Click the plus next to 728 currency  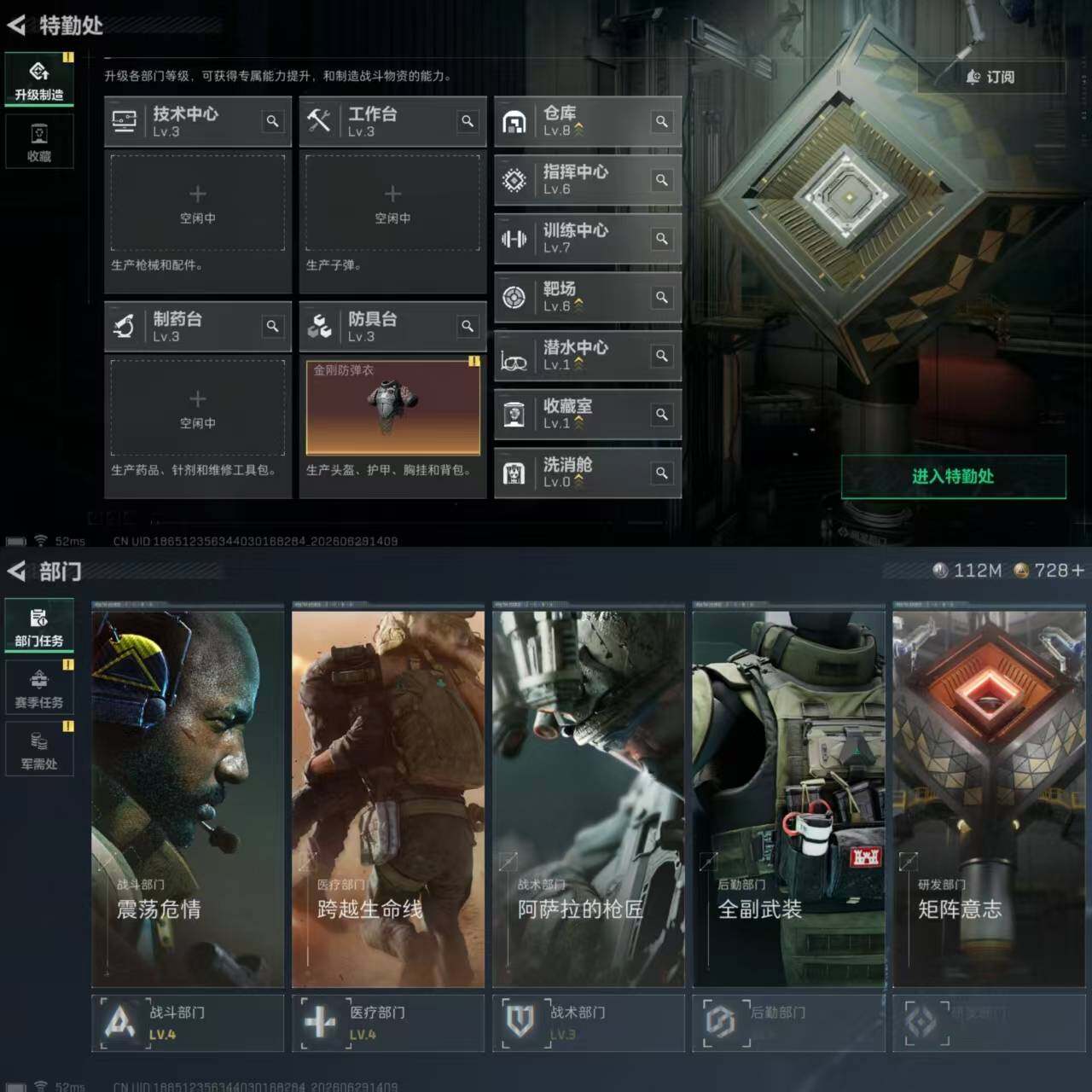click(1078, 570)
